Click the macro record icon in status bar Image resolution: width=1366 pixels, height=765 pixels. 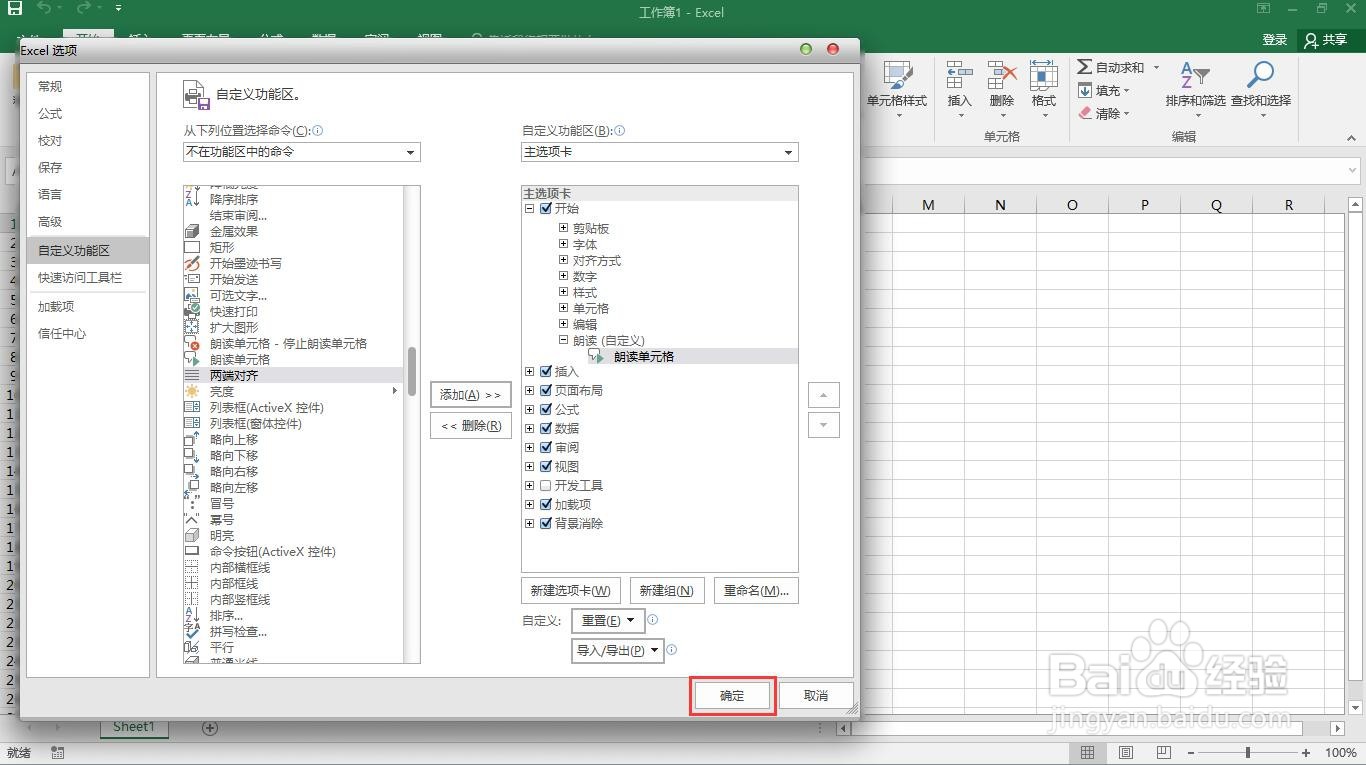[x=57, y=752]
